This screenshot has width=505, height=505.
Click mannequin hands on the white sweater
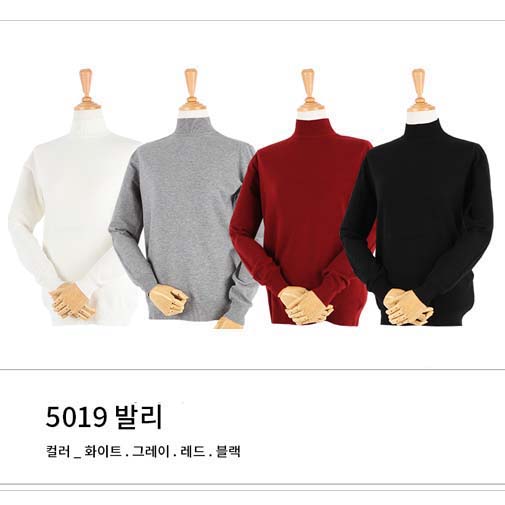tap(72, 300)
